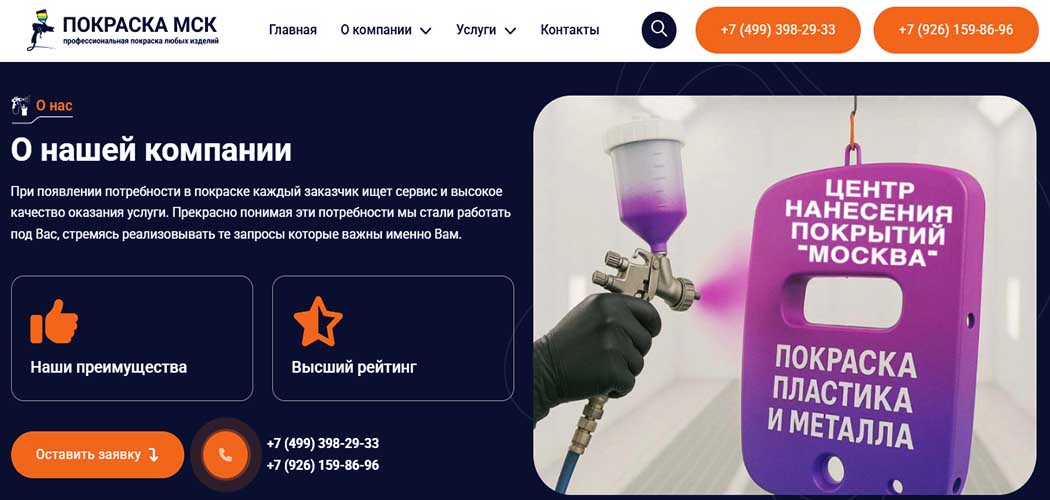Open the Услуги menu item
1050x500 pixels.
tap(476, 30)
